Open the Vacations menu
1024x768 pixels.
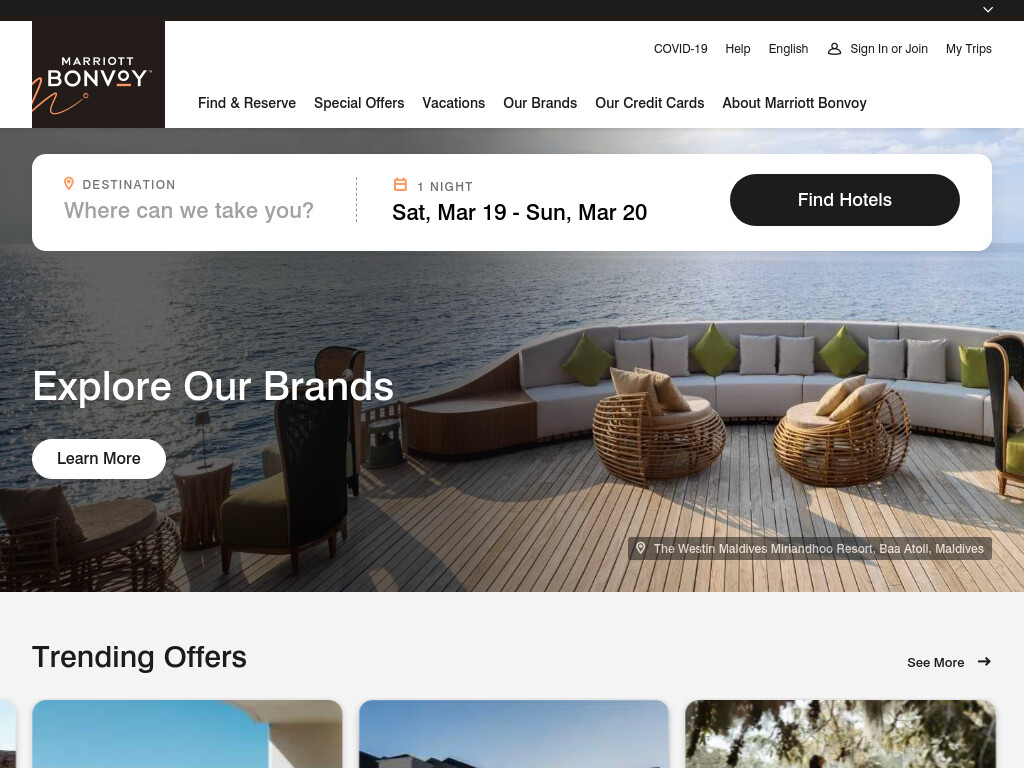click(454, 103)
